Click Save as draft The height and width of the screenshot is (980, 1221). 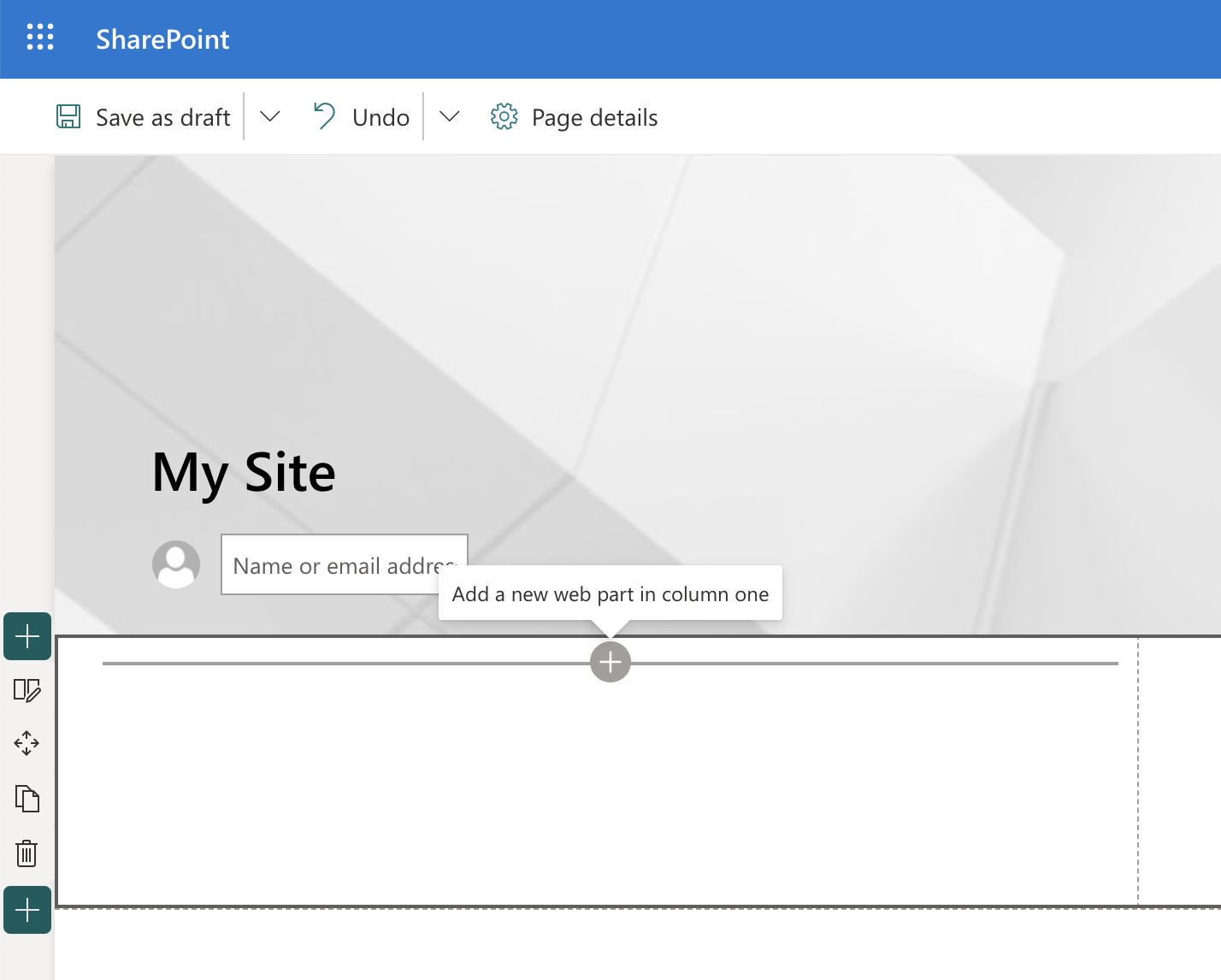145,117
